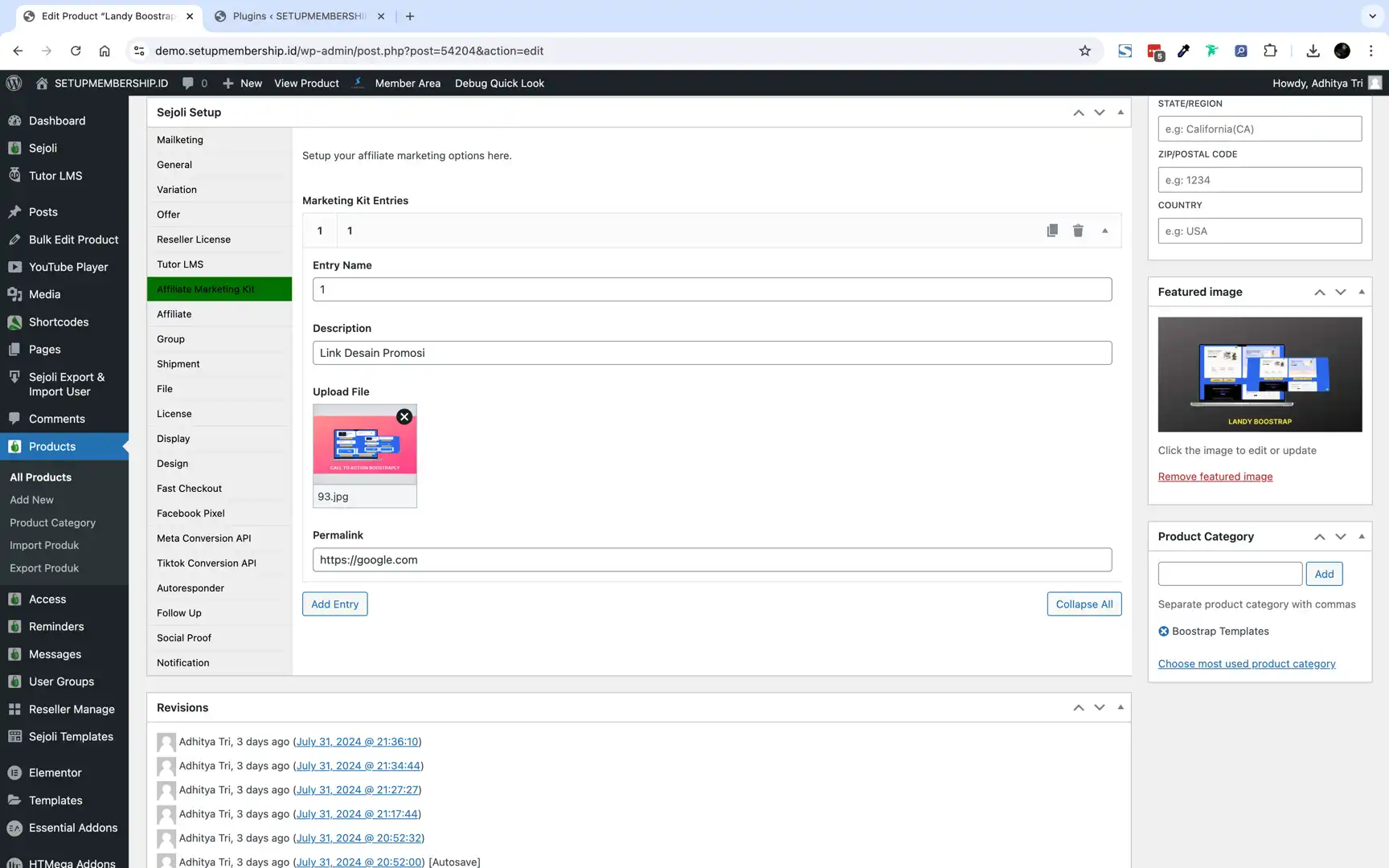View comments via admin bar bubble

(x=194, y=83)
